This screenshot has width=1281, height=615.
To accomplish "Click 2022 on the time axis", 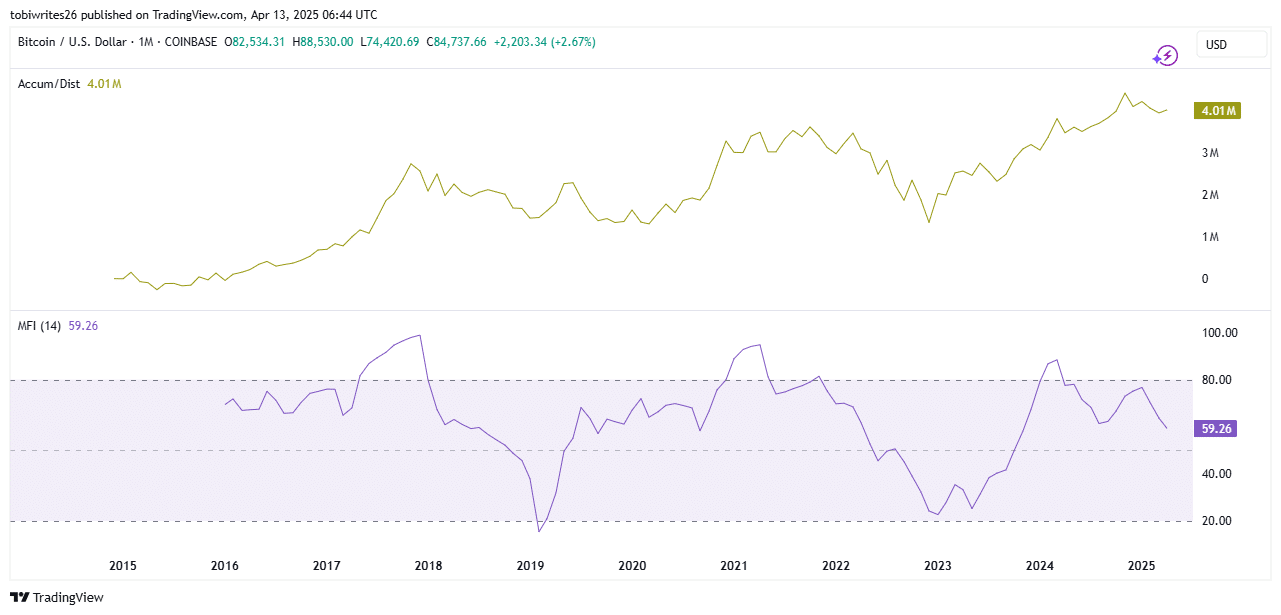I will click(836, 566).
